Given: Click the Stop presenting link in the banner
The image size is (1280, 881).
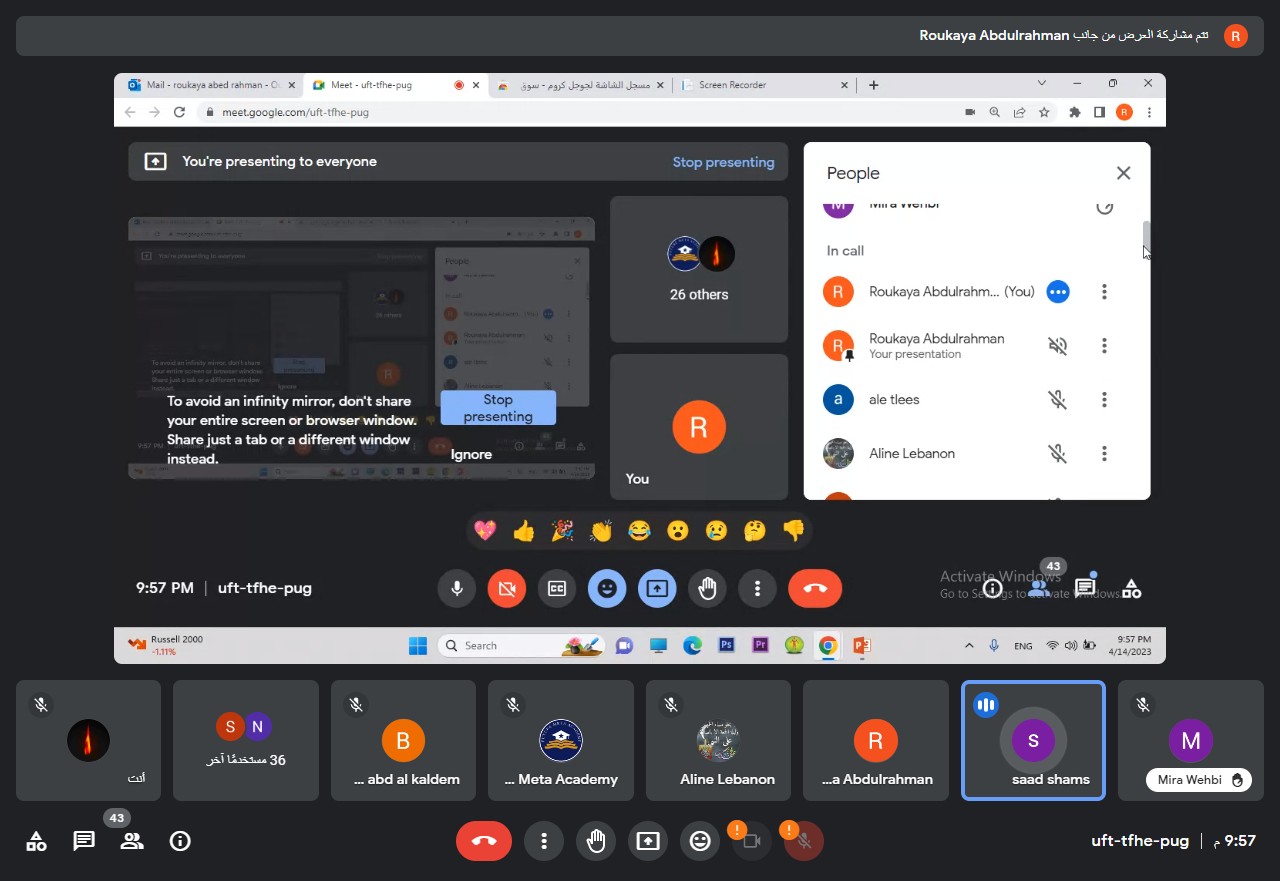Looking at the screenshot, I should click(723, 162).
